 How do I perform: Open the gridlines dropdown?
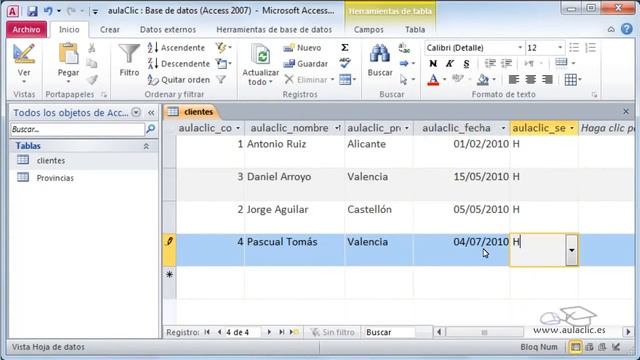click(x=573, y=80)
